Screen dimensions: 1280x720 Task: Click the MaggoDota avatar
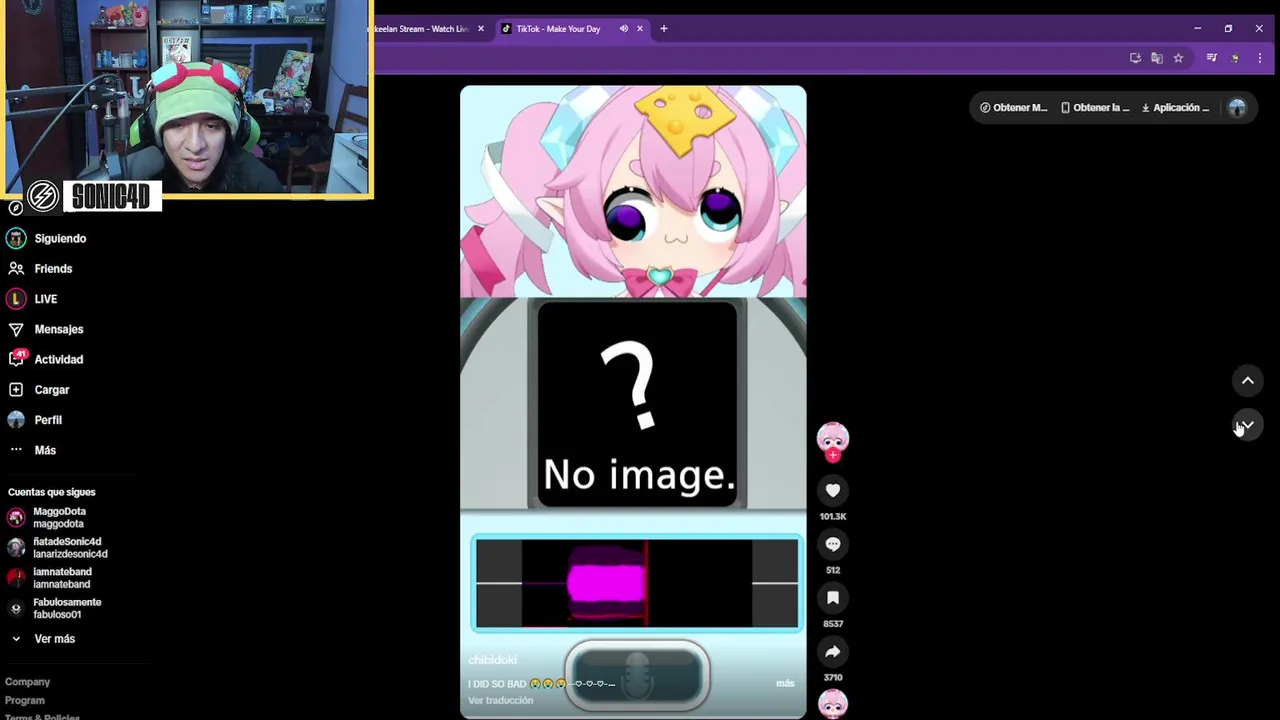pyautogui.click(x=16, y=517)
